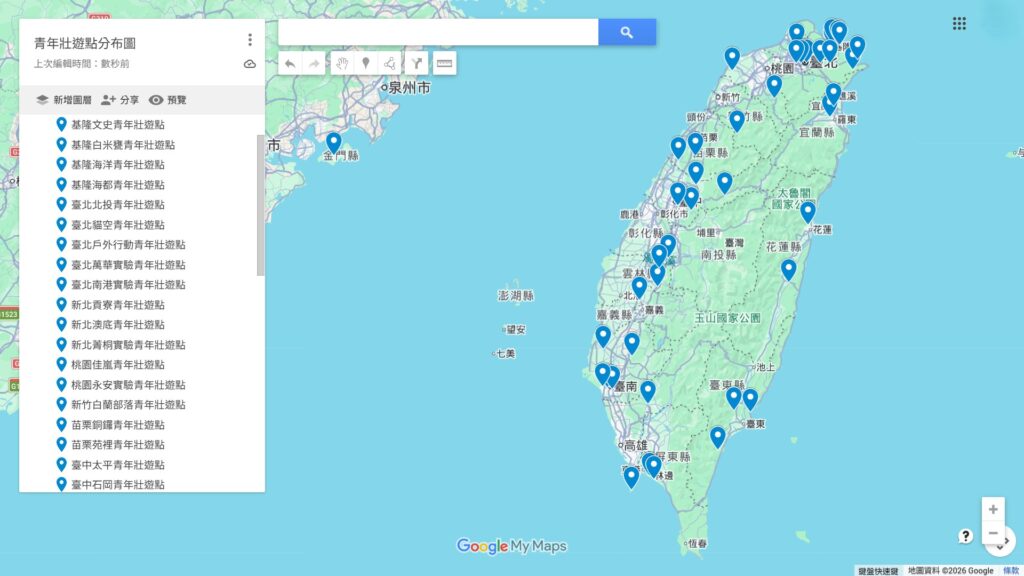Select the draw line tool
This screenshot has height=576, width=1024.
[x=390, y=63]
